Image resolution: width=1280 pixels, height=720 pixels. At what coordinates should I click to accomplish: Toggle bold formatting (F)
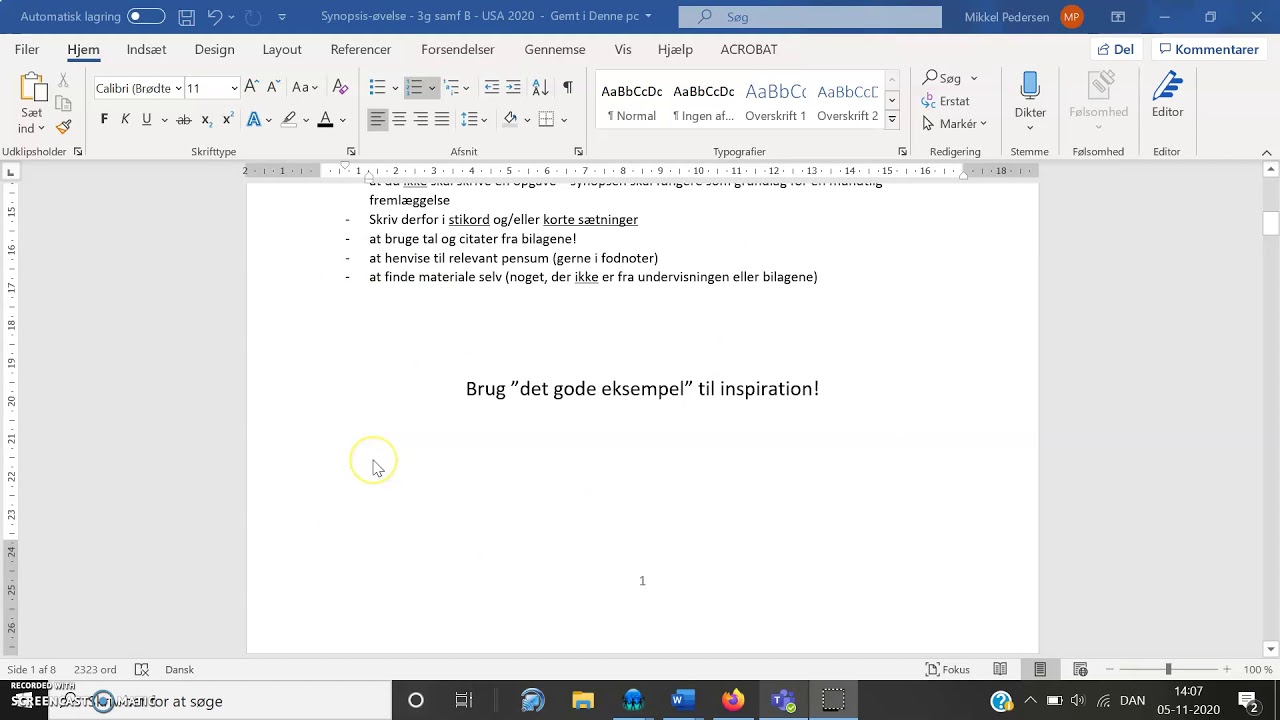click(104, 120)
